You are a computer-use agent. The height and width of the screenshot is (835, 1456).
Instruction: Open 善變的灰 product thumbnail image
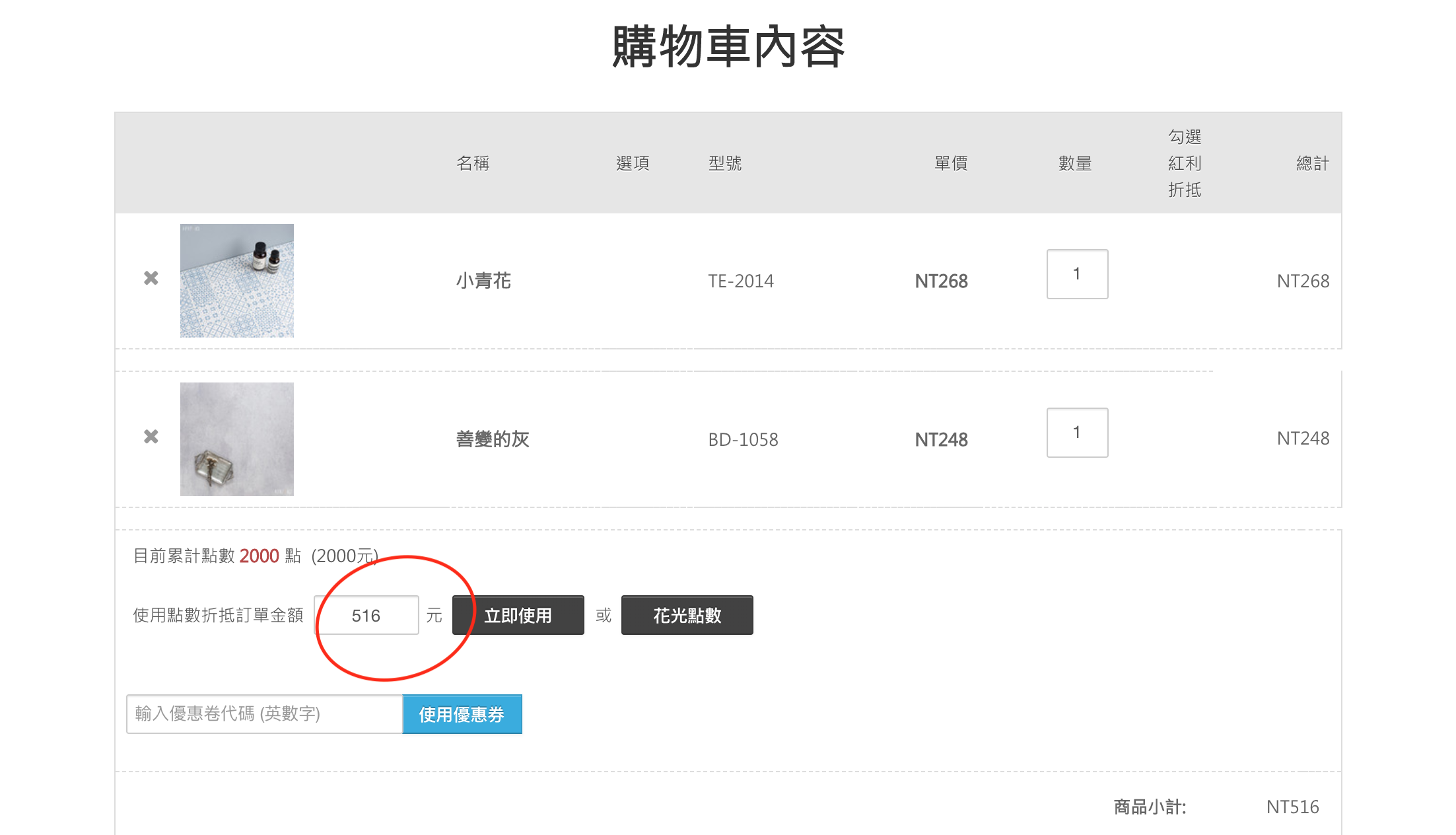(237, 439)
